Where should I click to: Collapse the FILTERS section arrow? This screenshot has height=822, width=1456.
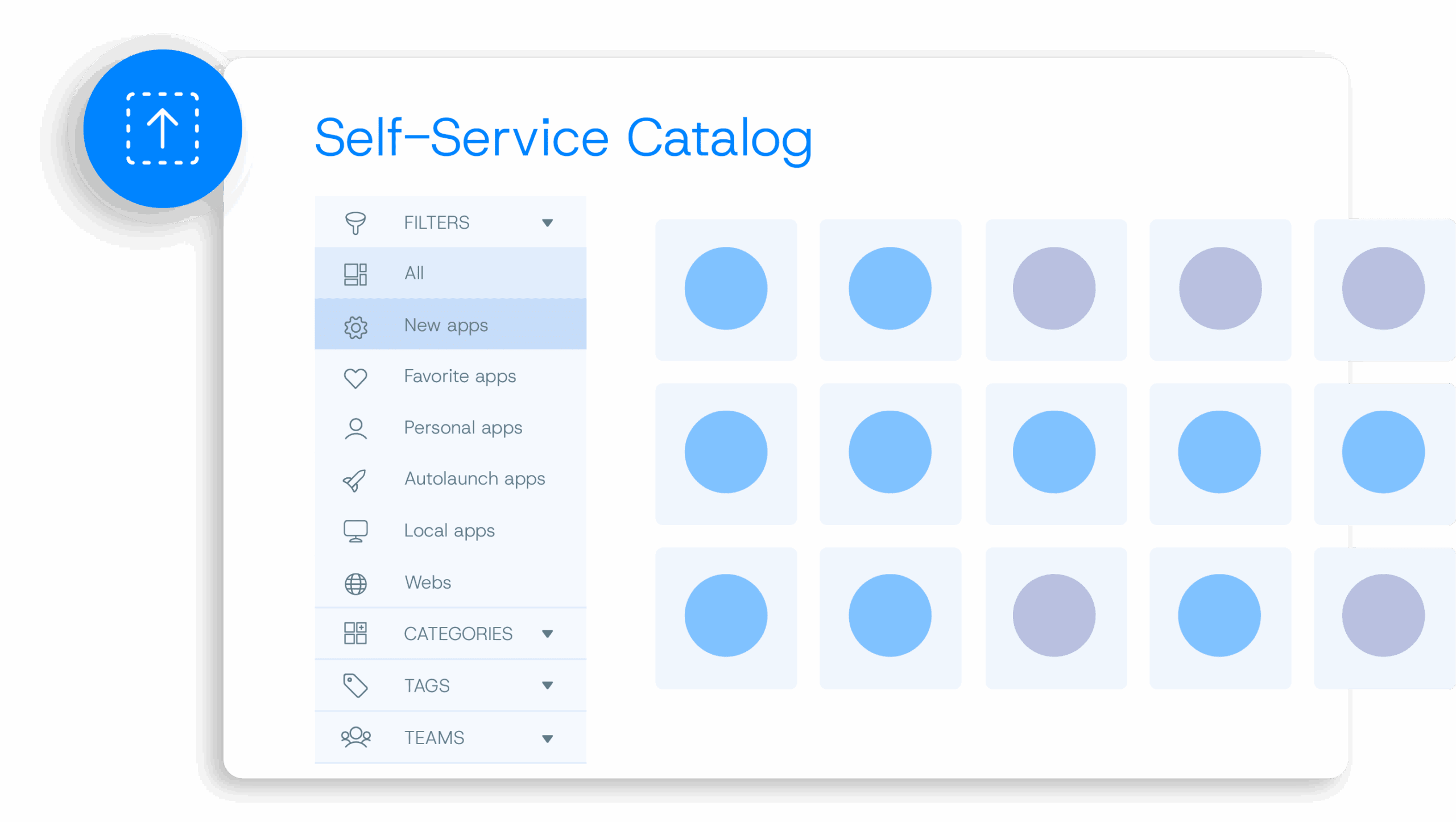pos(547,223)
